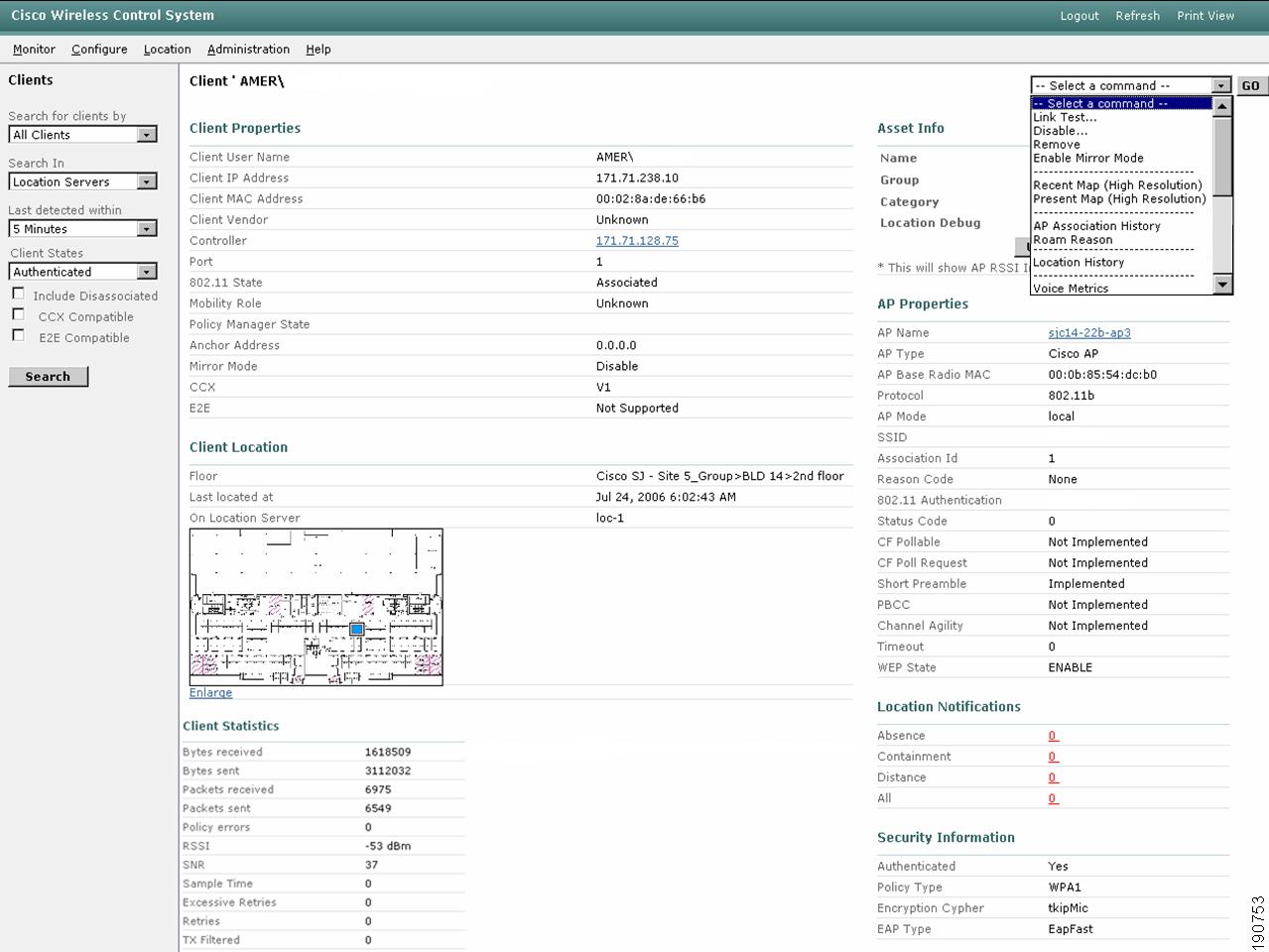This screenshot has width=1269, height=952.
Task: Click EAP Type value 'EapFast'
Action: point(1071,929)
